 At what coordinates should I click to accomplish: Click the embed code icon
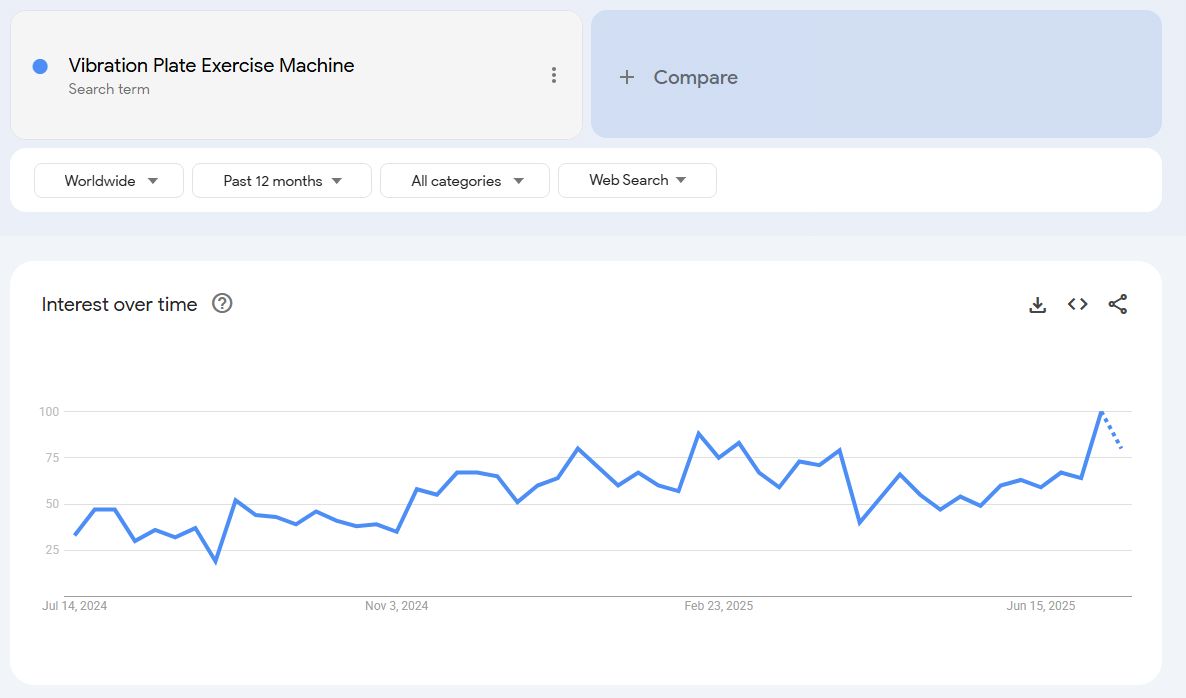(1077, 305)
